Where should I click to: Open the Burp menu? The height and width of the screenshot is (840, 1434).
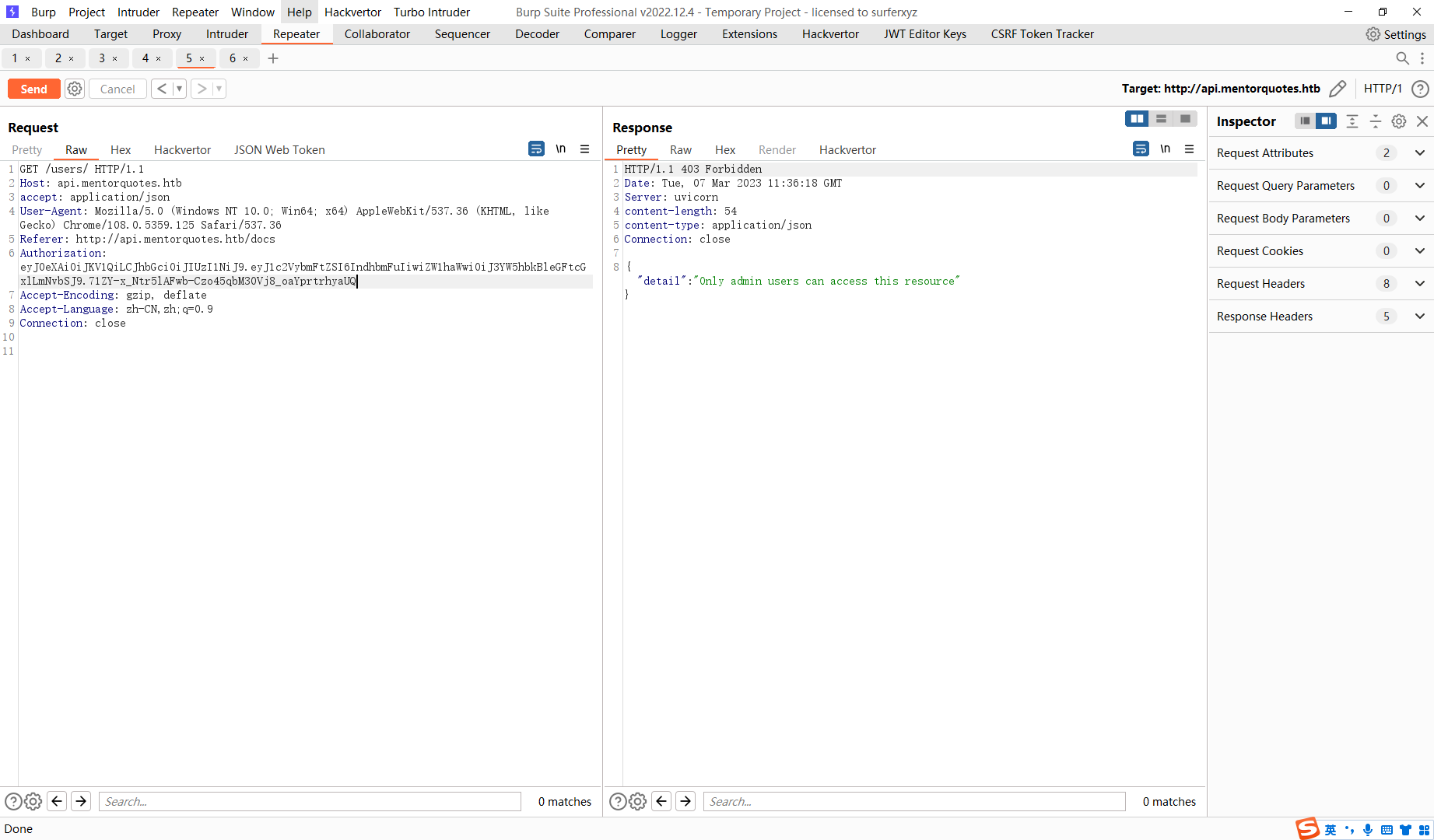[44, 12]
